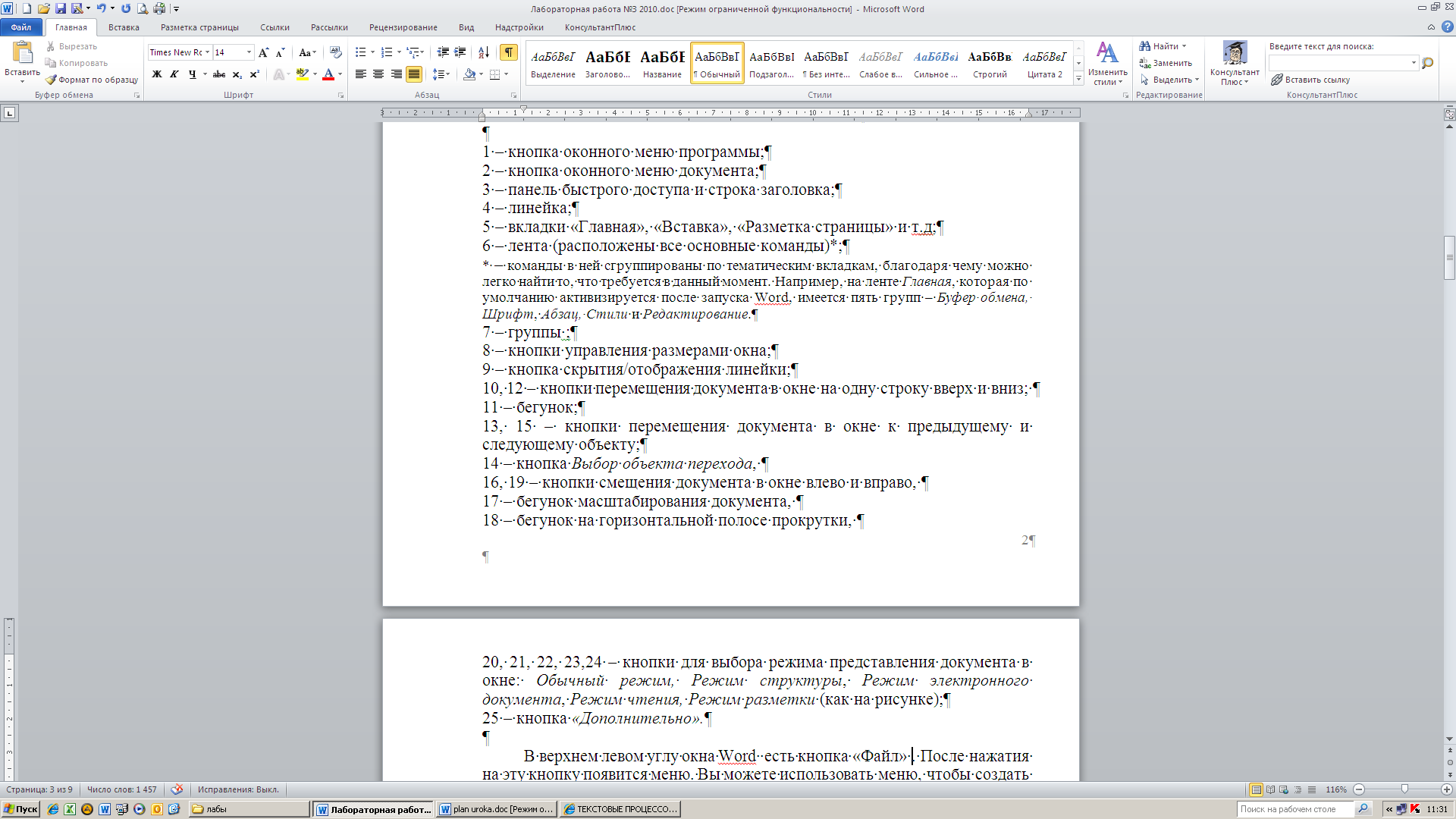Image resolution: width=1456 pixels, height=819 pixels.
Task: Click the Save icon in quick access toolbar
Action: 60,9
